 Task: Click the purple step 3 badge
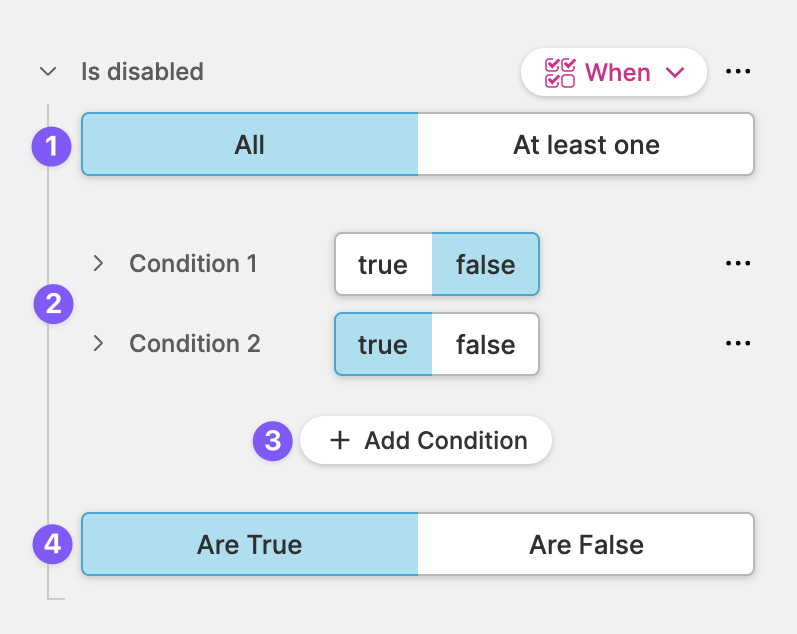pyautogui.click(x=272, y=441)
